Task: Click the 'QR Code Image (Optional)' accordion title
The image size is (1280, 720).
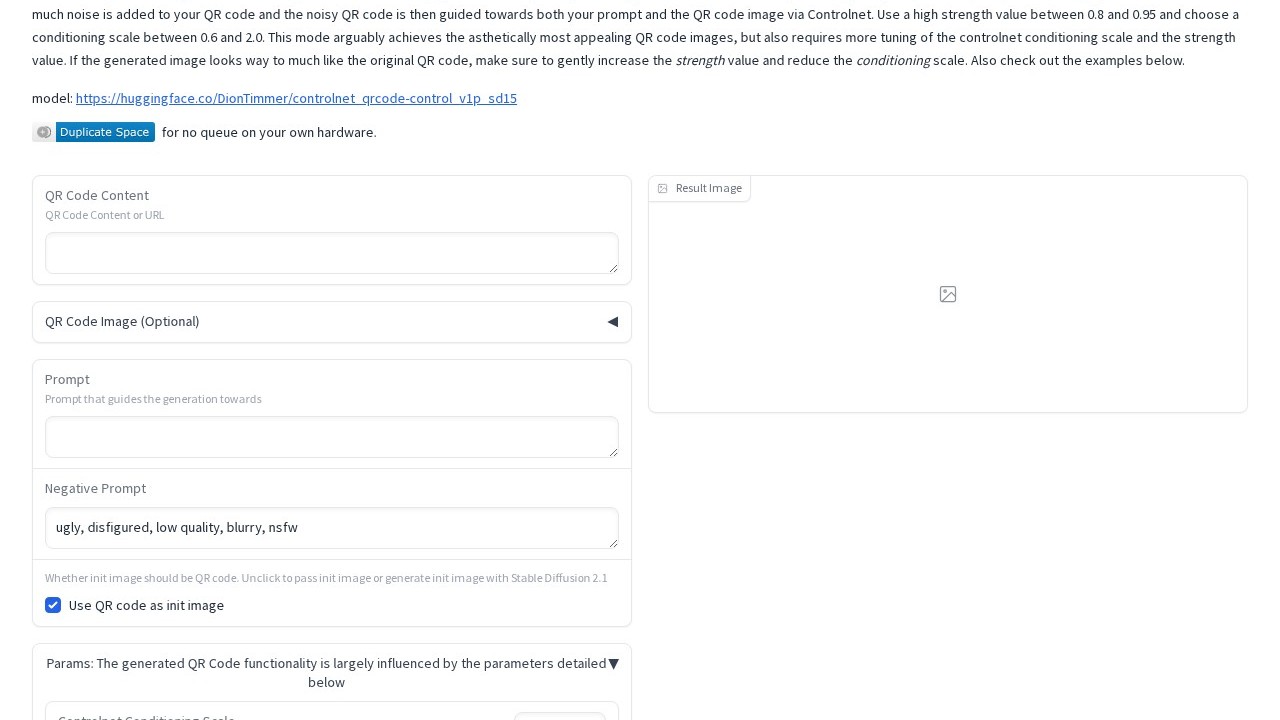Action: (122, 321)
